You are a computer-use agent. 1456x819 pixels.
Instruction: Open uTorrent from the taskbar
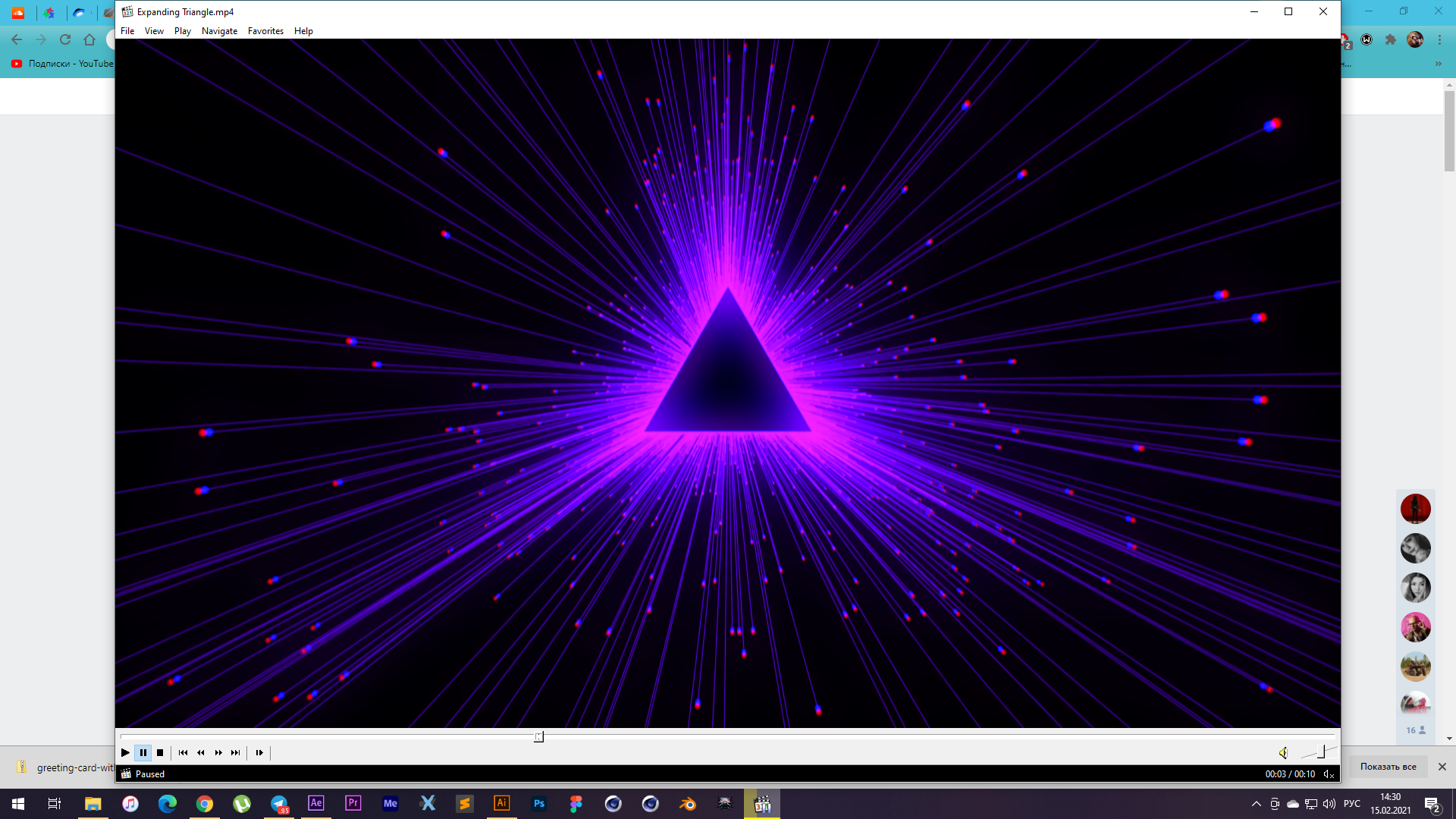click(x=242, y=804)
